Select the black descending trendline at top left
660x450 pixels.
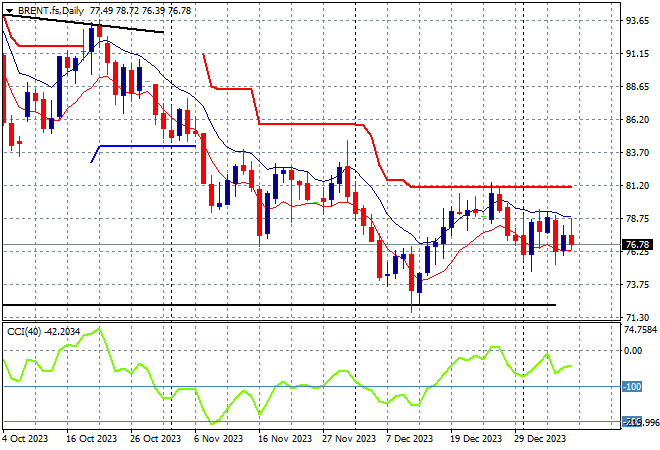point(83,24)
